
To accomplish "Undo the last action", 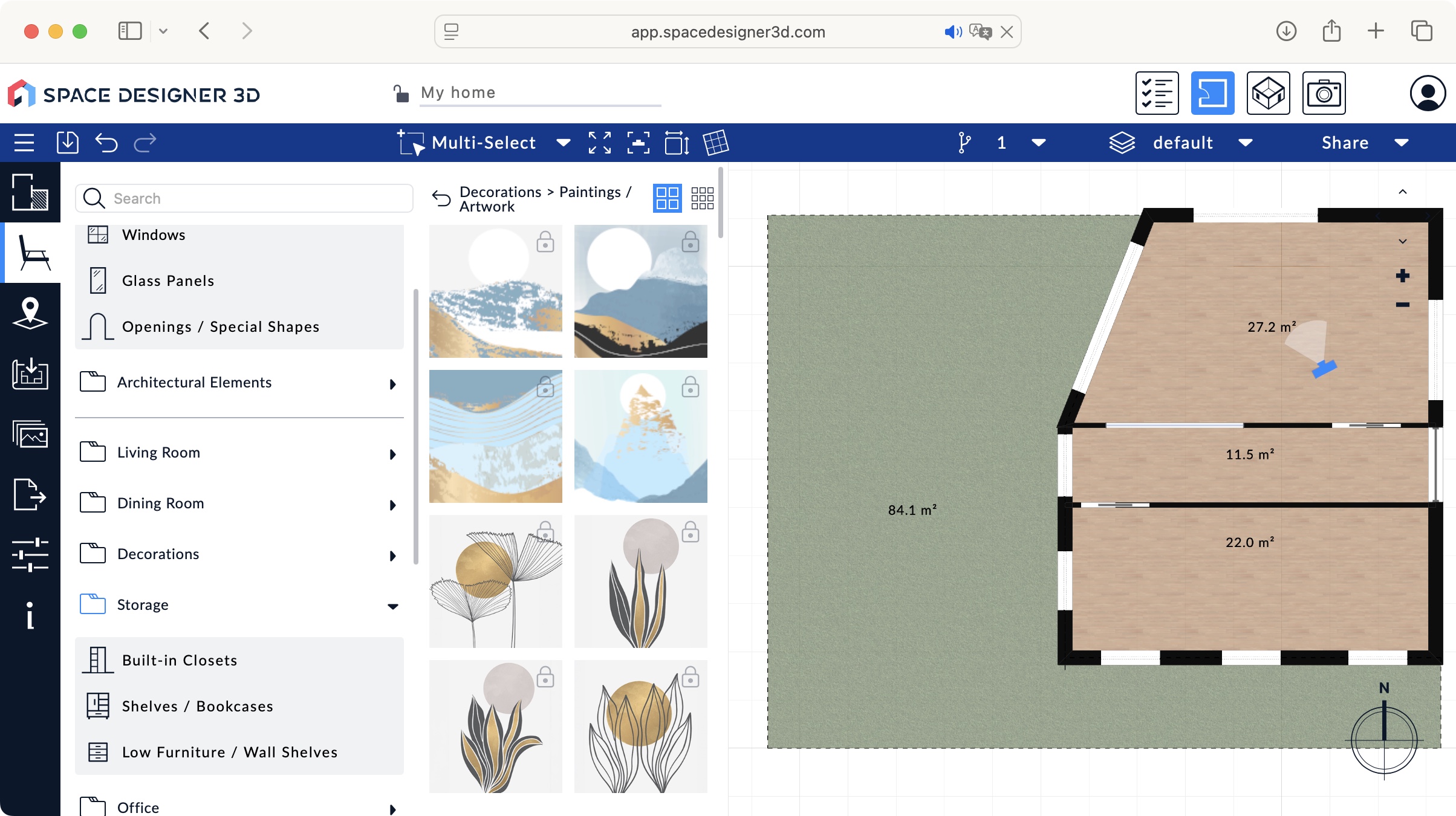I will pos(106,143).
